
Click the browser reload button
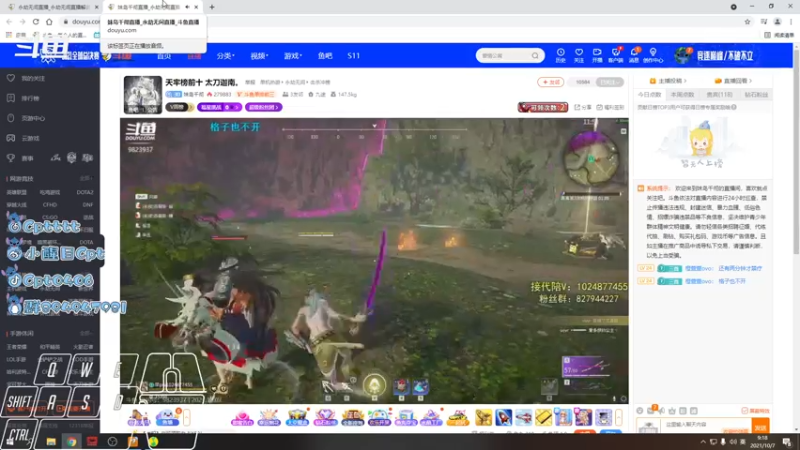click(36, 21)
